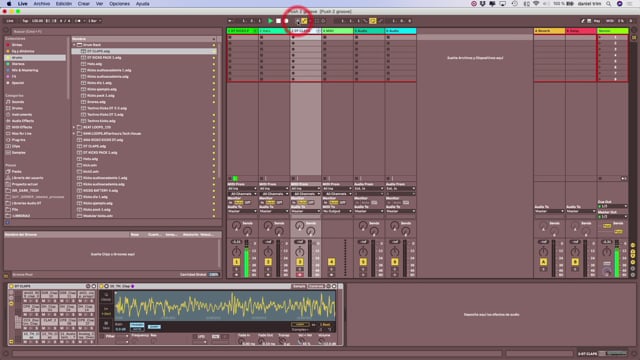Select the Samples category in the browser
Screen dimensions: 640x360
(19, 153)
